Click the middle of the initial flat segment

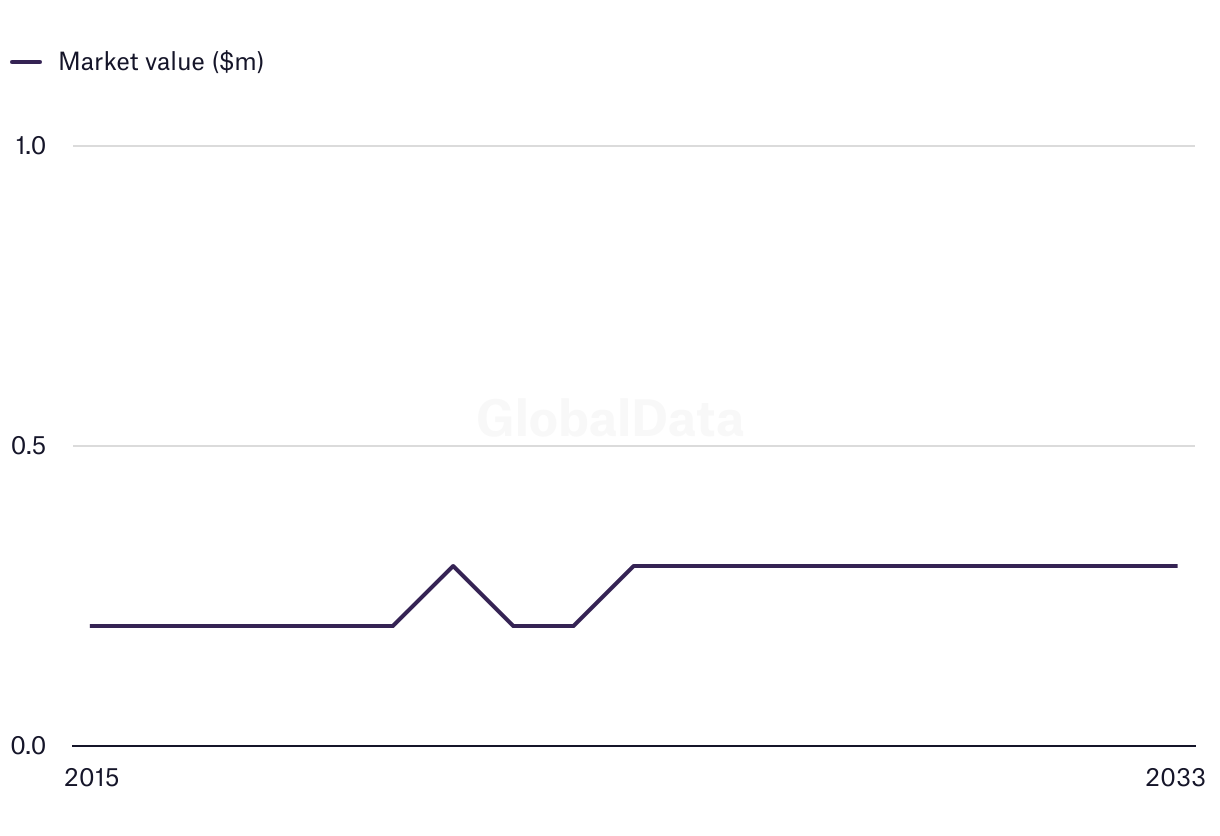click(x=242, y=626)
